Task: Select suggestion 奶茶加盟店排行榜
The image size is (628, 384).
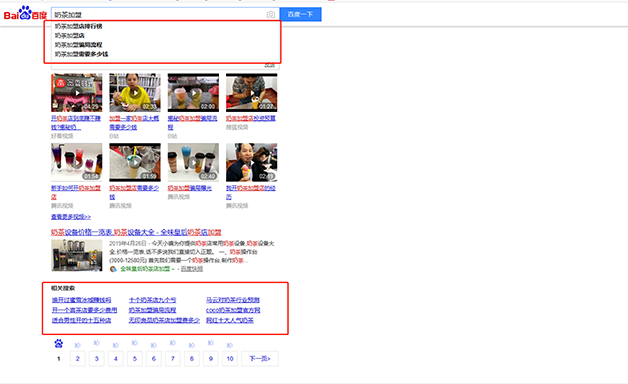Action: 78,26
